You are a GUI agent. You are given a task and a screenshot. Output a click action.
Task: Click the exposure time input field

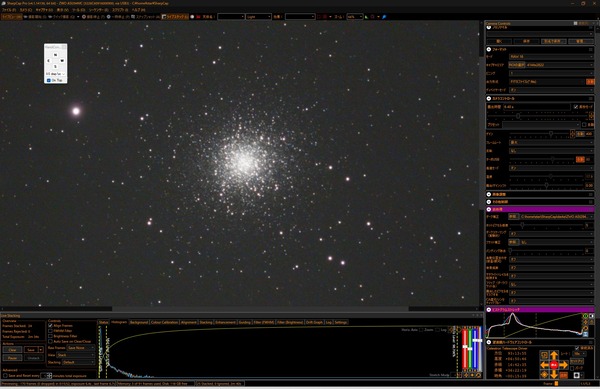point(536,107)
